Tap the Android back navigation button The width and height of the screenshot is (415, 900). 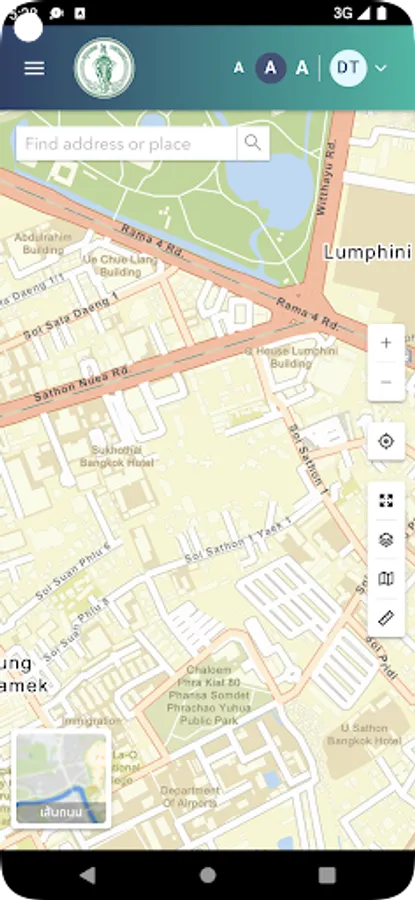(88, 875)
